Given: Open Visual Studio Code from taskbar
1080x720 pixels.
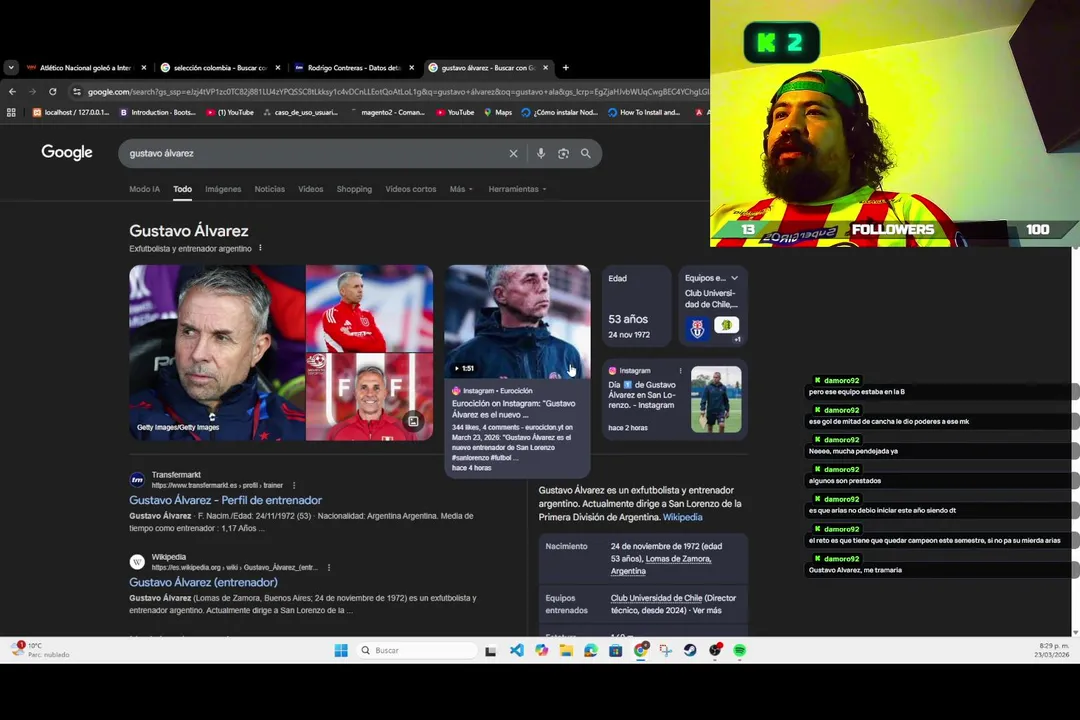Looking at the screenshot, I should pyautogui.click(x=517, y=650).
